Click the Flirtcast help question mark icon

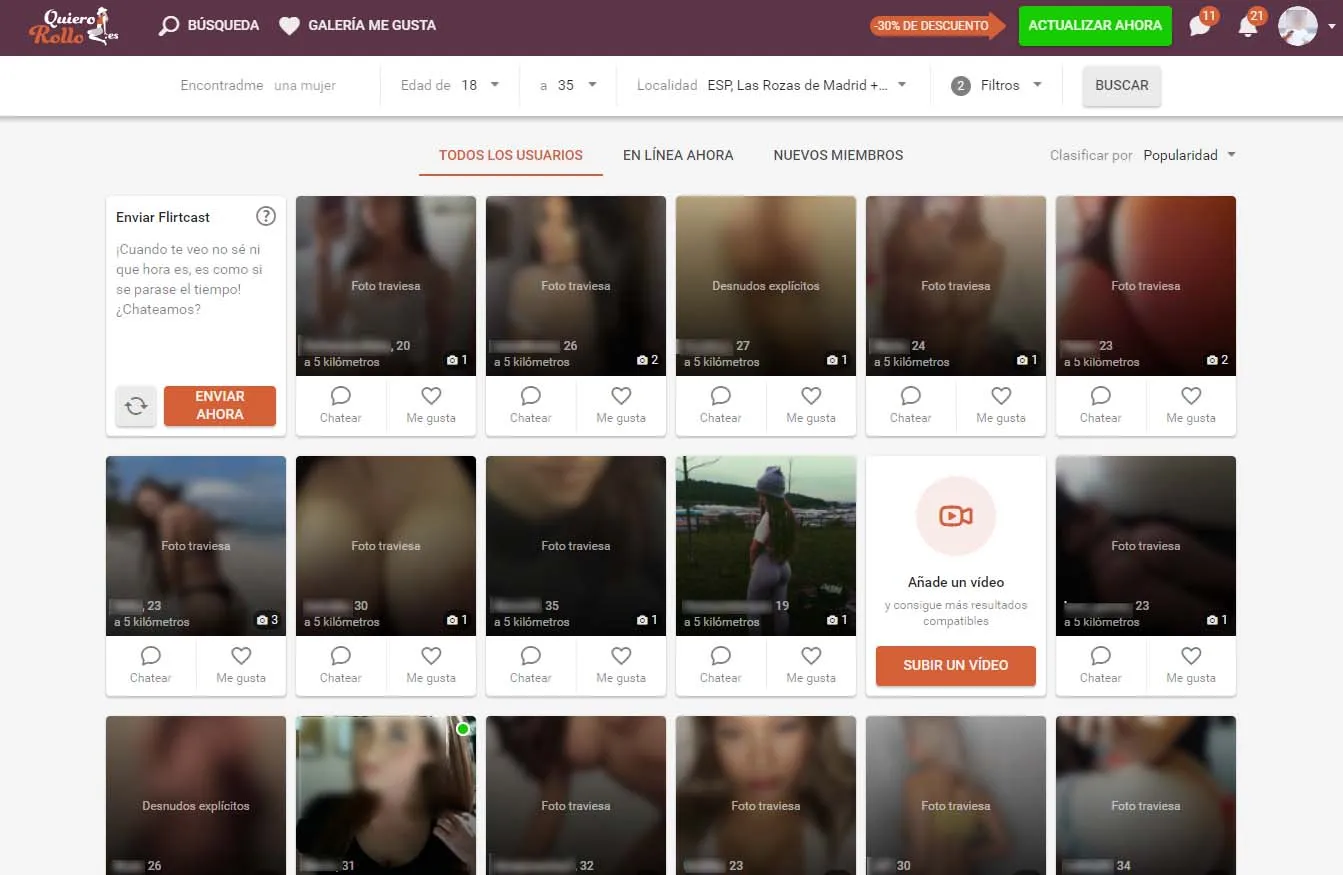pos(266,216)
